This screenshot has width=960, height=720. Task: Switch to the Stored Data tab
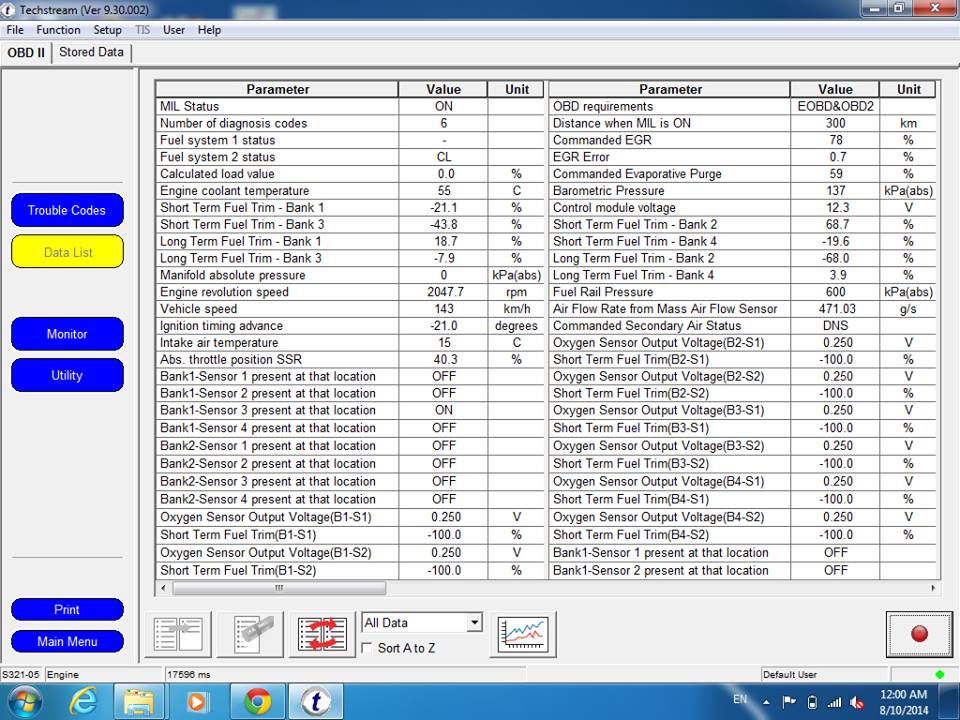click(x=91, y=52)
